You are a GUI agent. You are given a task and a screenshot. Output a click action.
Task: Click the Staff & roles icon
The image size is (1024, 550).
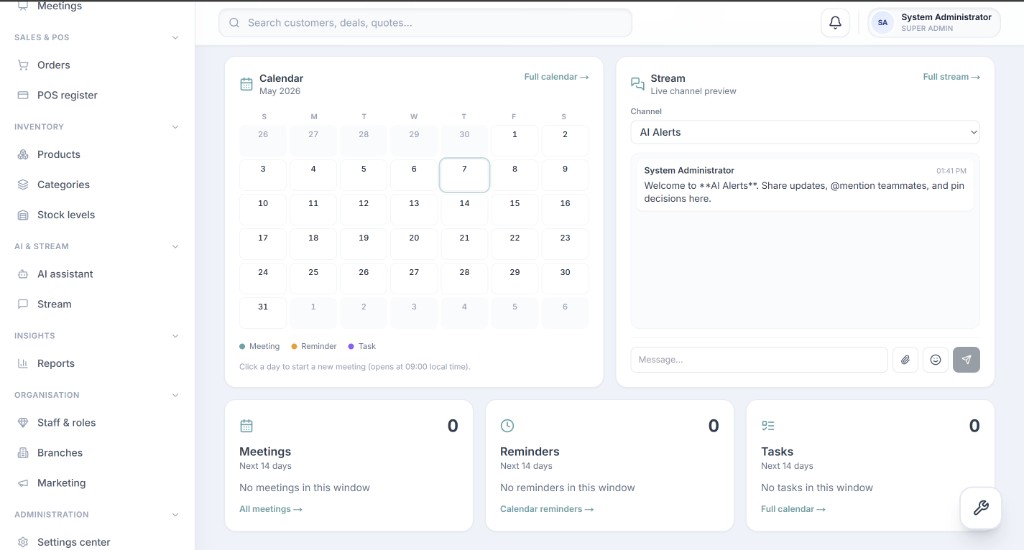pyautogui.click(x=23, y=423)
